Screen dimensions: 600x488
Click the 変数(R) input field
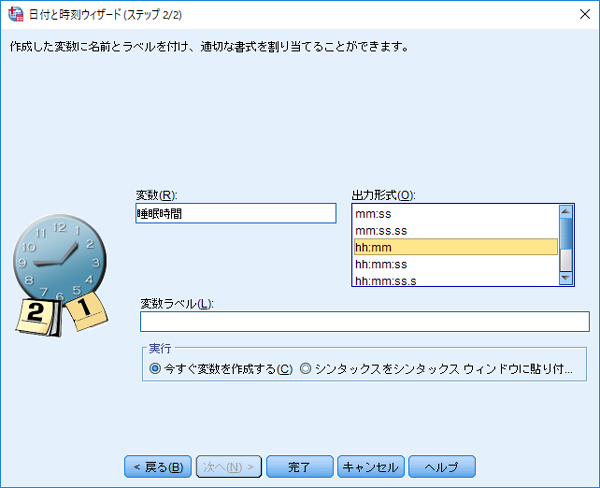point(236,213)
